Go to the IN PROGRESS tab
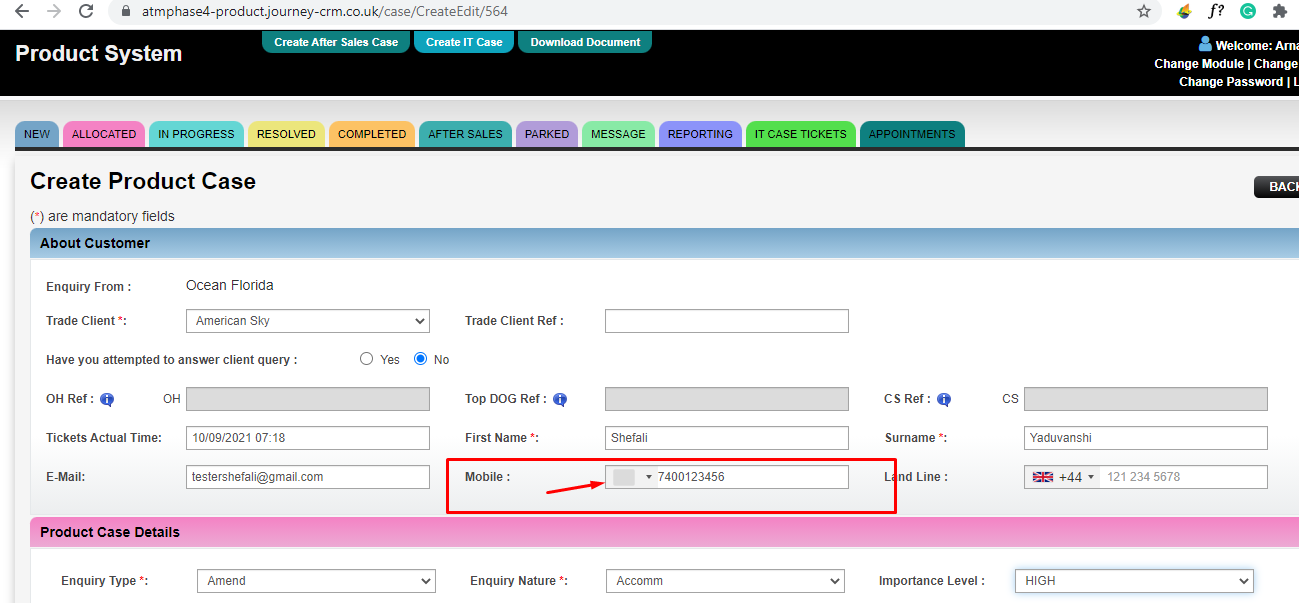This screenshot has height=603, width=1299. [196, 134]
